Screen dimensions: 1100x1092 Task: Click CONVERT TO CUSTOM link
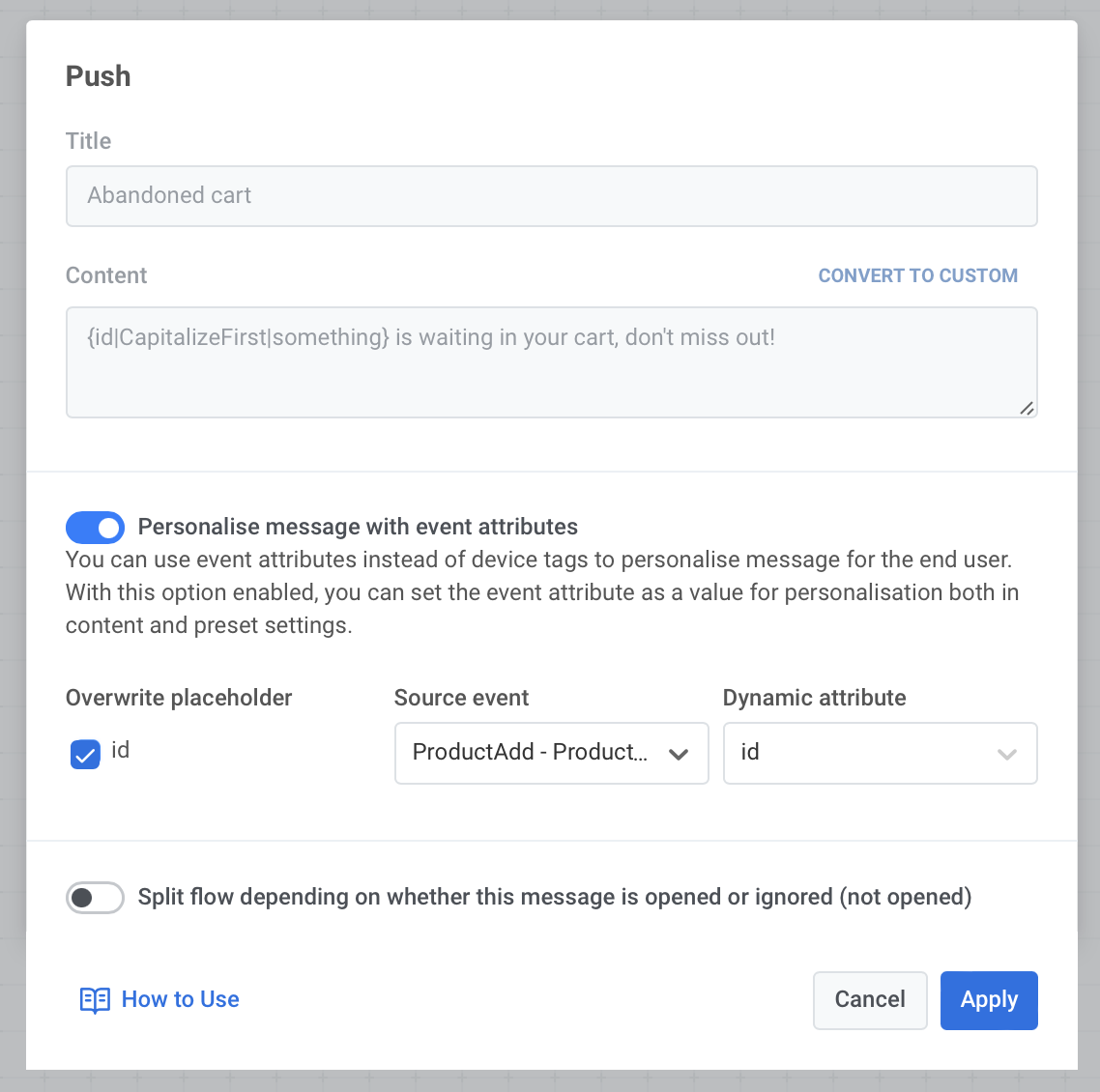click(917, 275)
